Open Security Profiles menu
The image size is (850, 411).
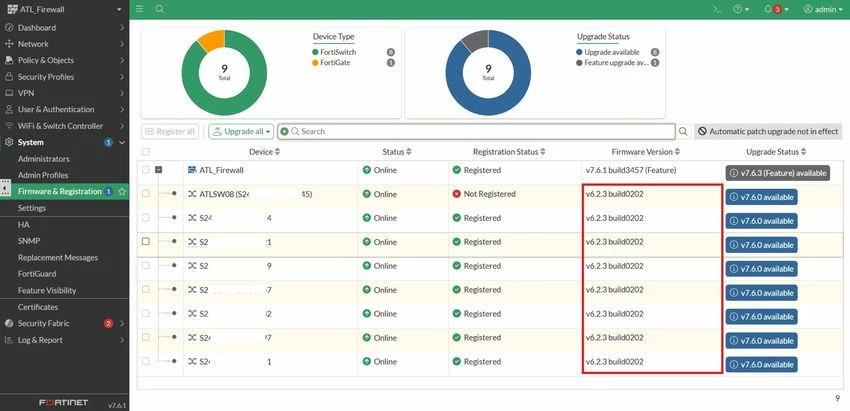[x=65, y=77]
